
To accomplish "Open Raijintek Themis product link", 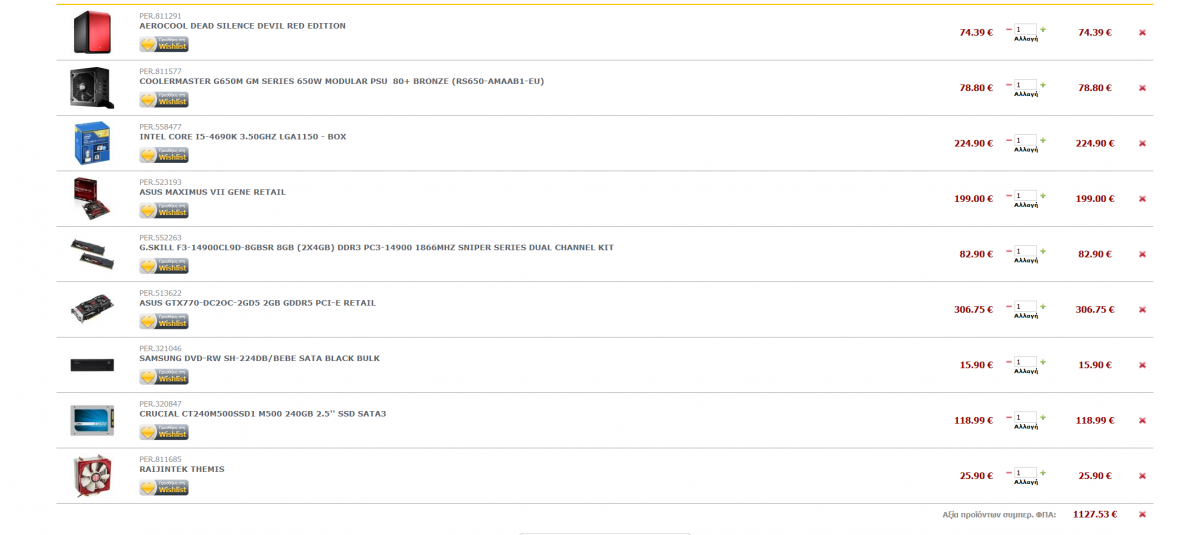I will 182,469.
